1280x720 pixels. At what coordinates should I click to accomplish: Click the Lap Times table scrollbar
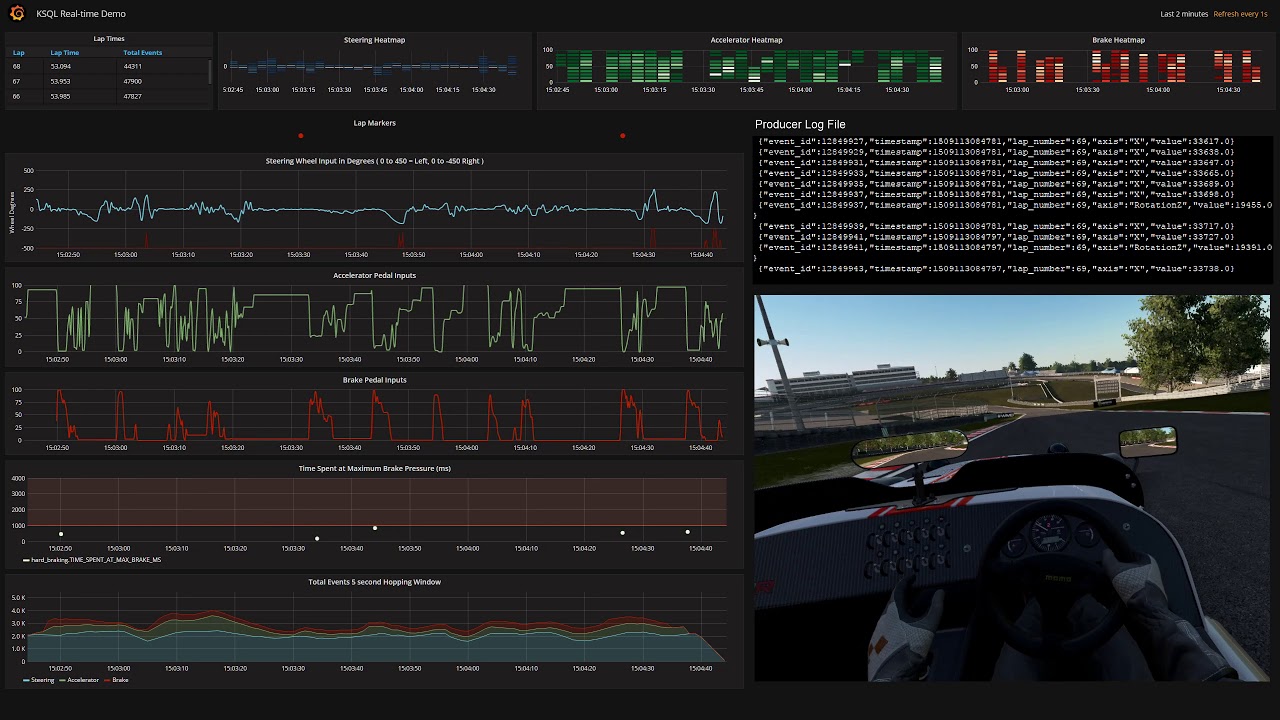point(210,70)
